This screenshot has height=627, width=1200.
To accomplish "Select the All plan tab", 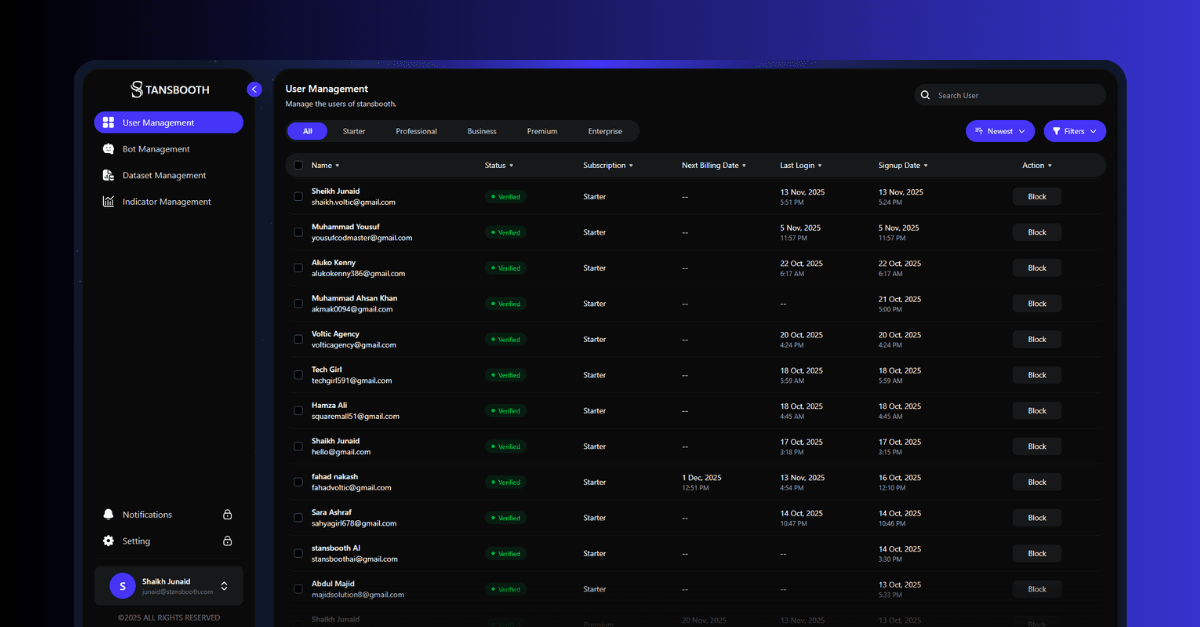I will (308, 131).
